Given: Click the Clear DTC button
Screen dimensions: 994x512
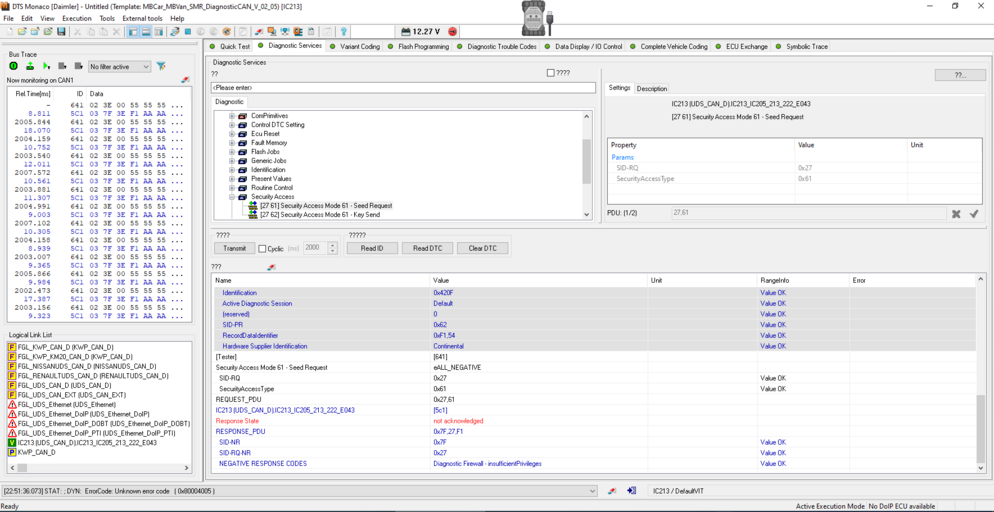Looking at the screenshot, I should 482,248.
